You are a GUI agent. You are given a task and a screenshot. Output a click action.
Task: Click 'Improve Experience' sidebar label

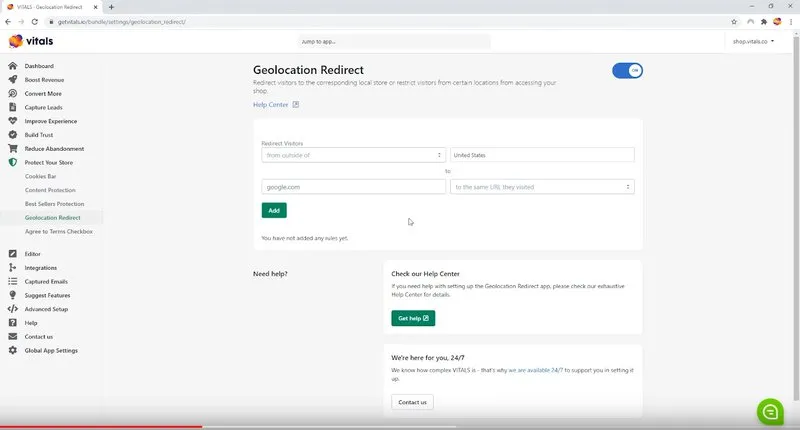coord(51,121)
